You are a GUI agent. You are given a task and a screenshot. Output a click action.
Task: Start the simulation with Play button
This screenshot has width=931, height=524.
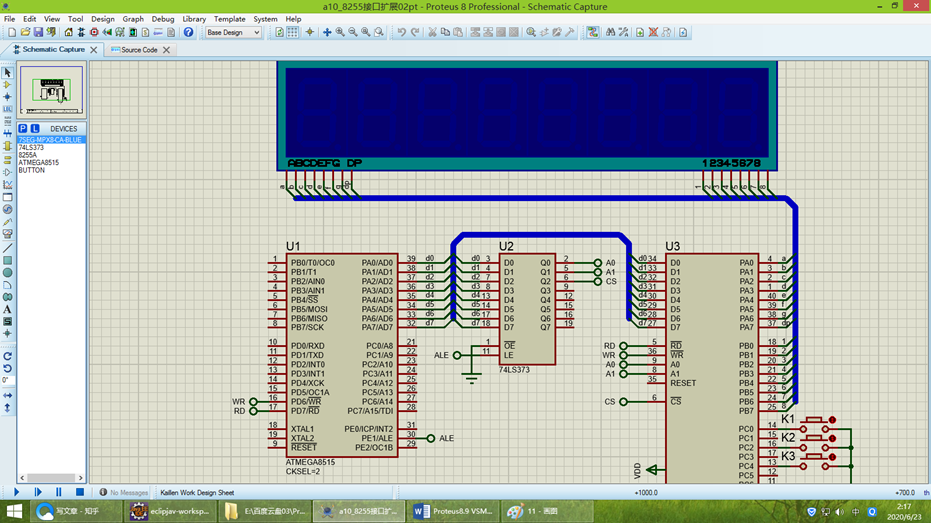click(x=16, y=492)
